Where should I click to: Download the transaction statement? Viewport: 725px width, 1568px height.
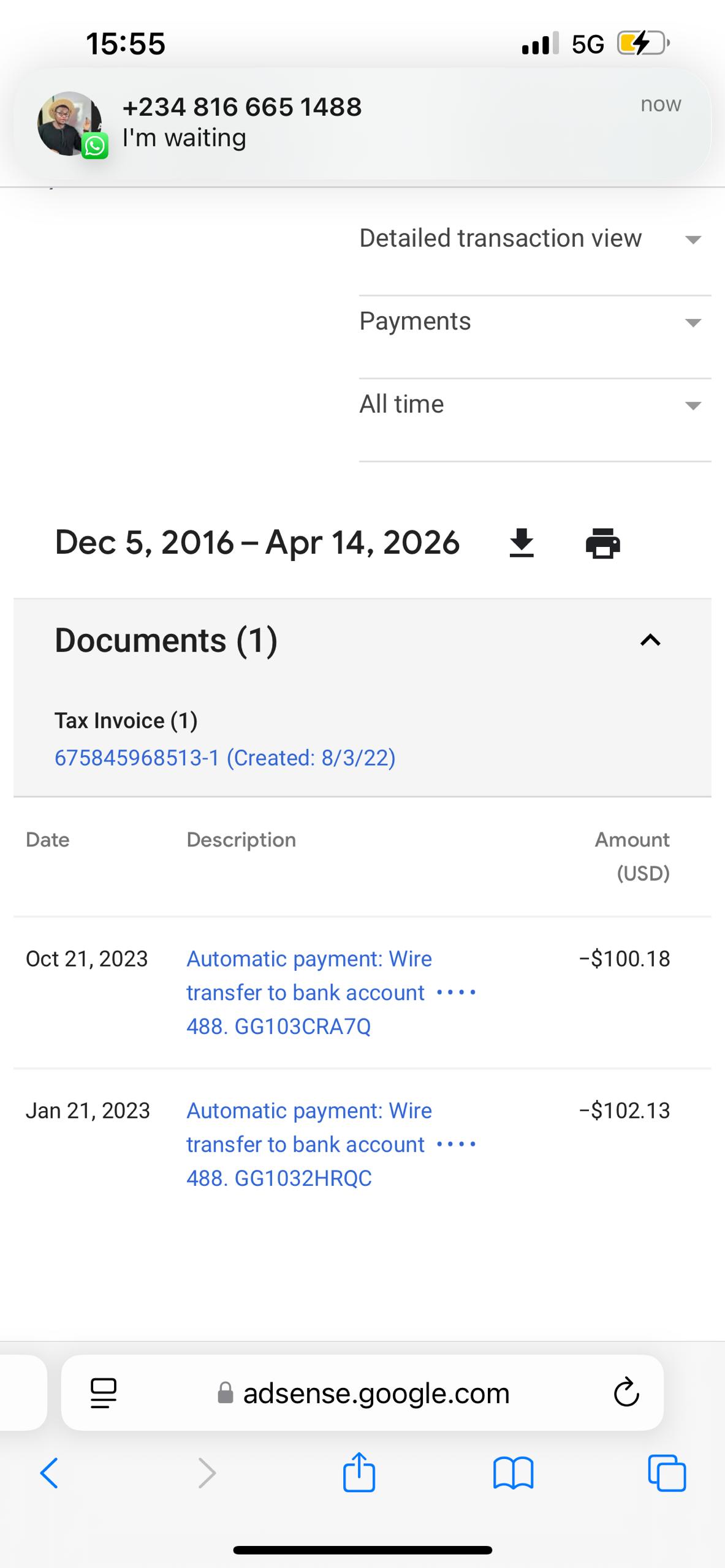pyautogui.click(x=522, y=543)
